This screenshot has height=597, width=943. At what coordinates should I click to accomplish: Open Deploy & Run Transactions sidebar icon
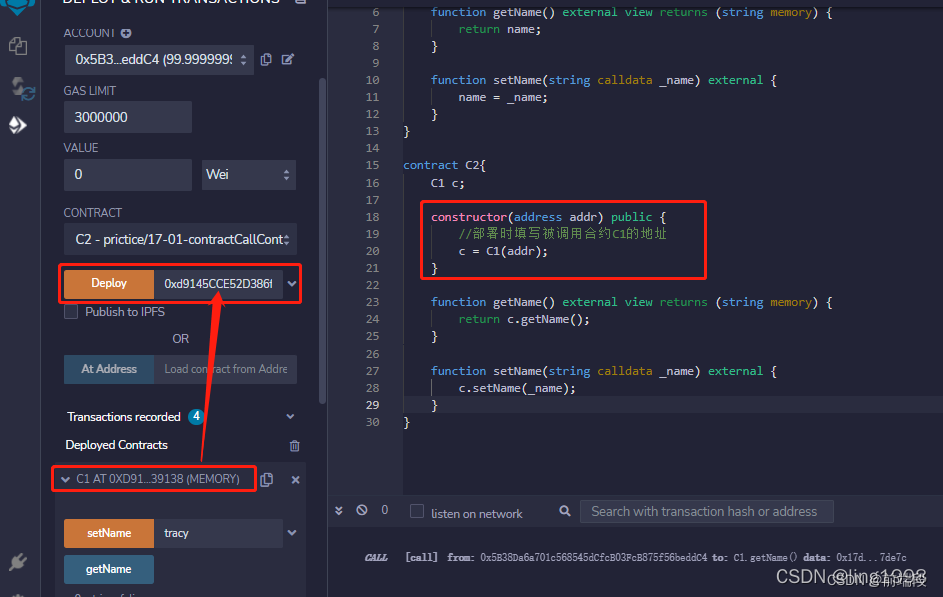point(17,125)
